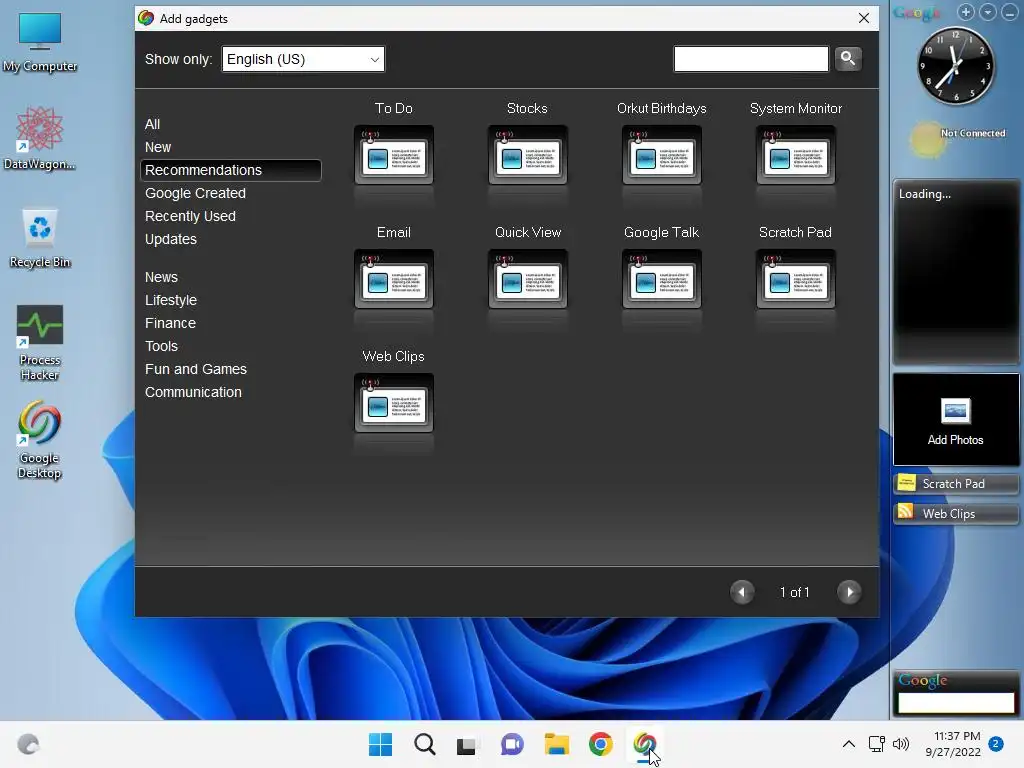Open the To Do gadget thumbnail
The image size is (1024, 768).
coord(394,155)
